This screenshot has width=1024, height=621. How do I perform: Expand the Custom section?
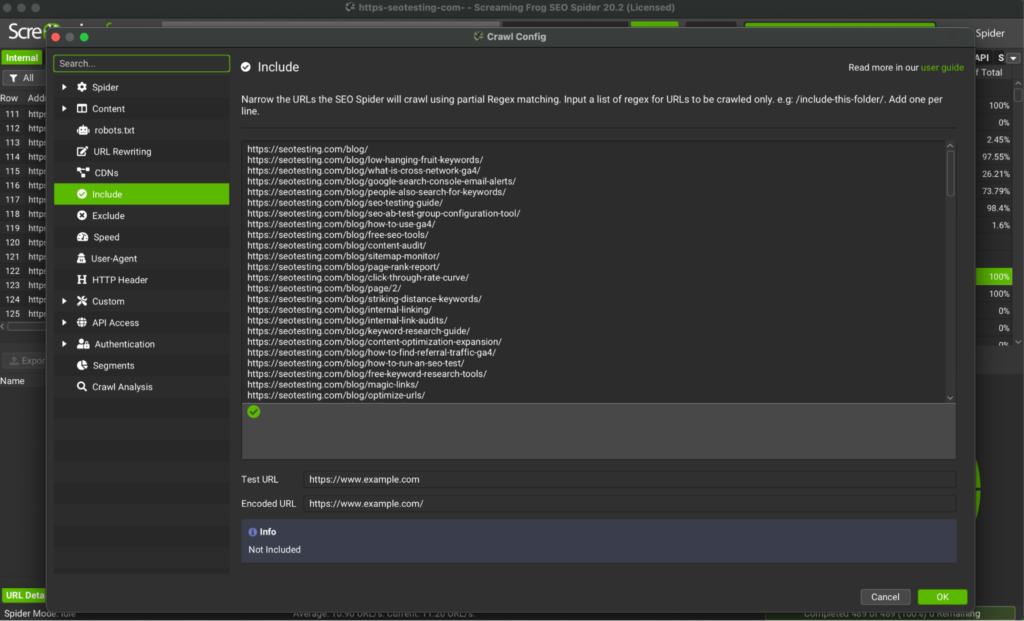(x=65, y=301)
